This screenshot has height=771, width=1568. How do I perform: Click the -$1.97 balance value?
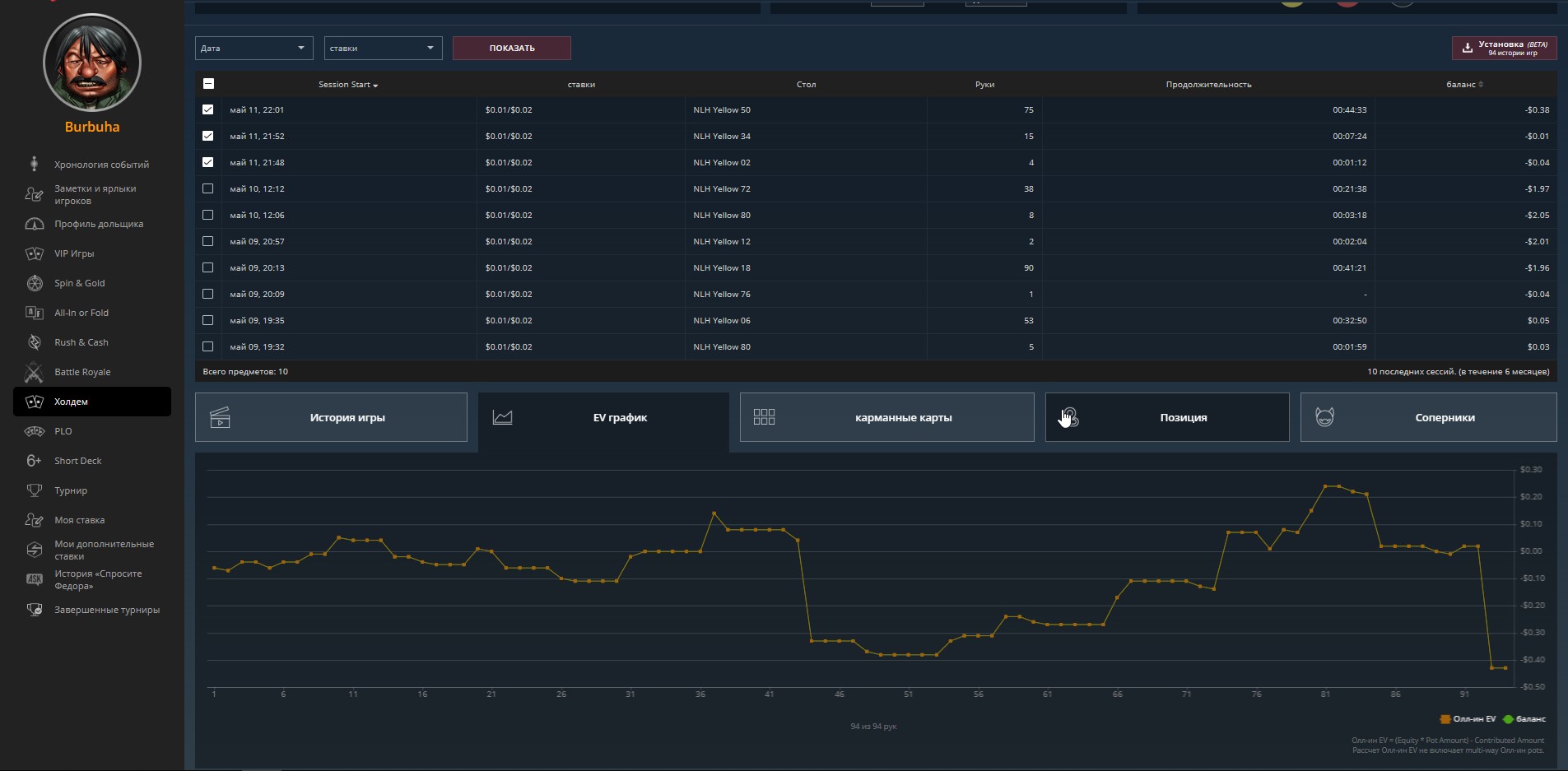(1537, 188)
